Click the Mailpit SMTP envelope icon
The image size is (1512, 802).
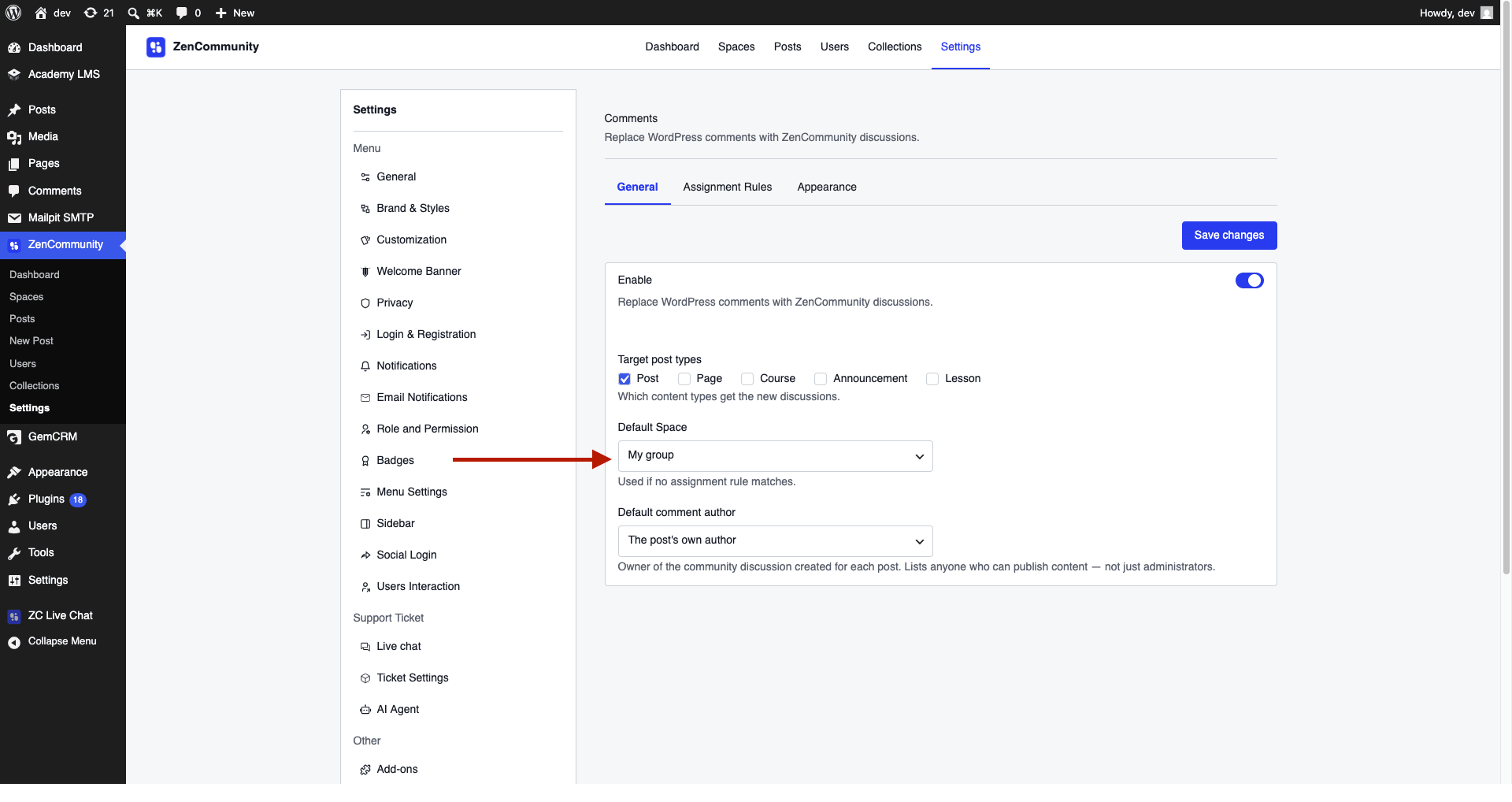[14, 218]
